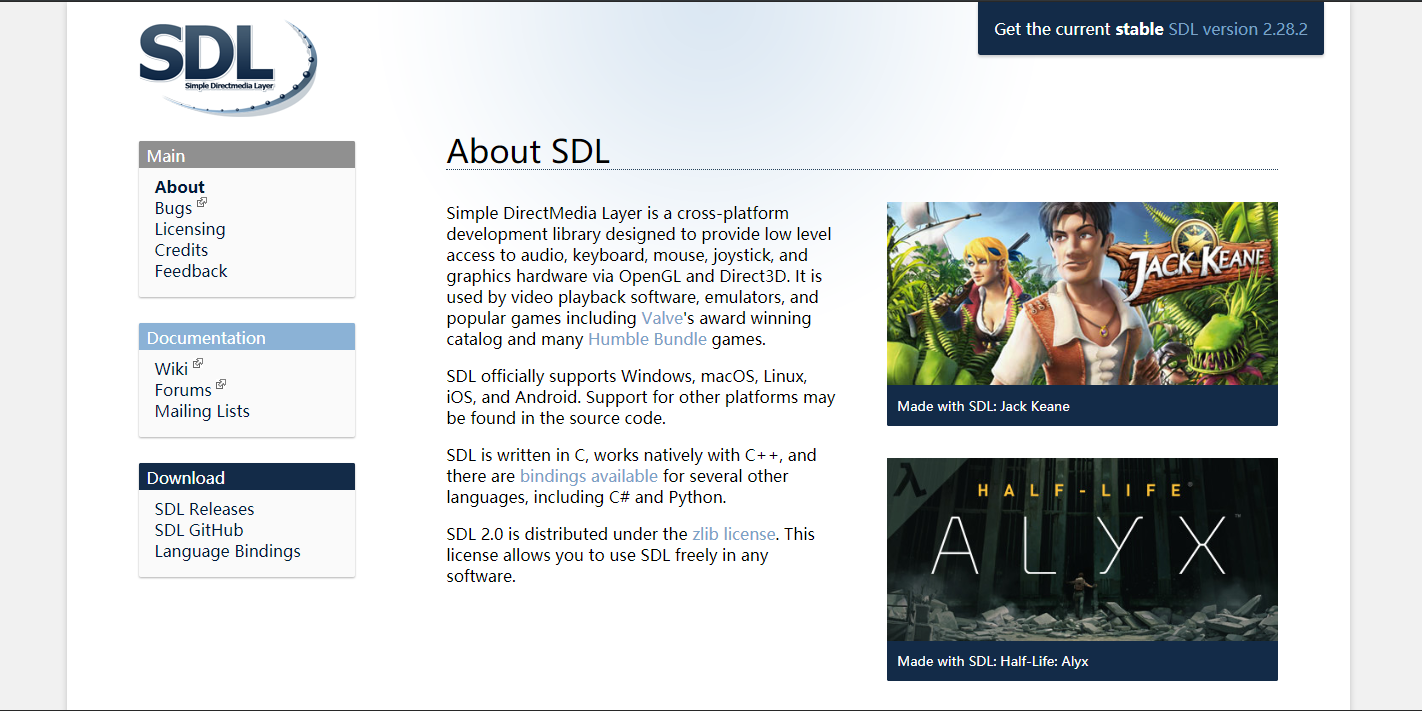Click external-link icon next to Bugs
This screenshot has width=1422, height=711.
click(x=202, y=202)
